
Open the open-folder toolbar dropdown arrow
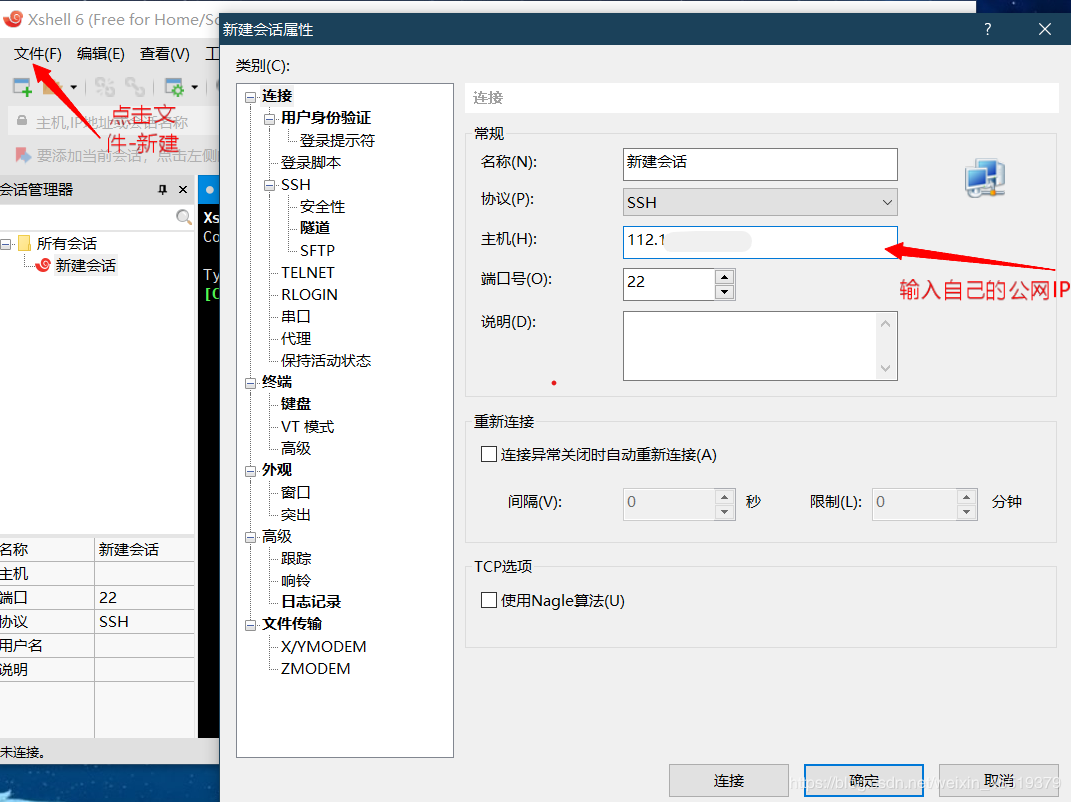click(73, 87)
